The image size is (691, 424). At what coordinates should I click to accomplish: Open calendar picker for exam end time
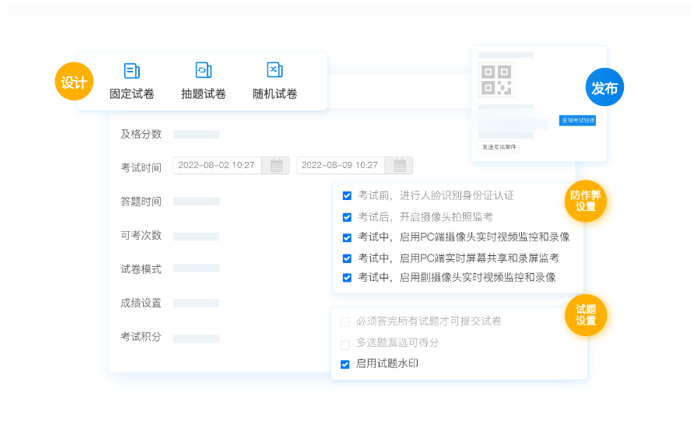click(x=400, y=165)
